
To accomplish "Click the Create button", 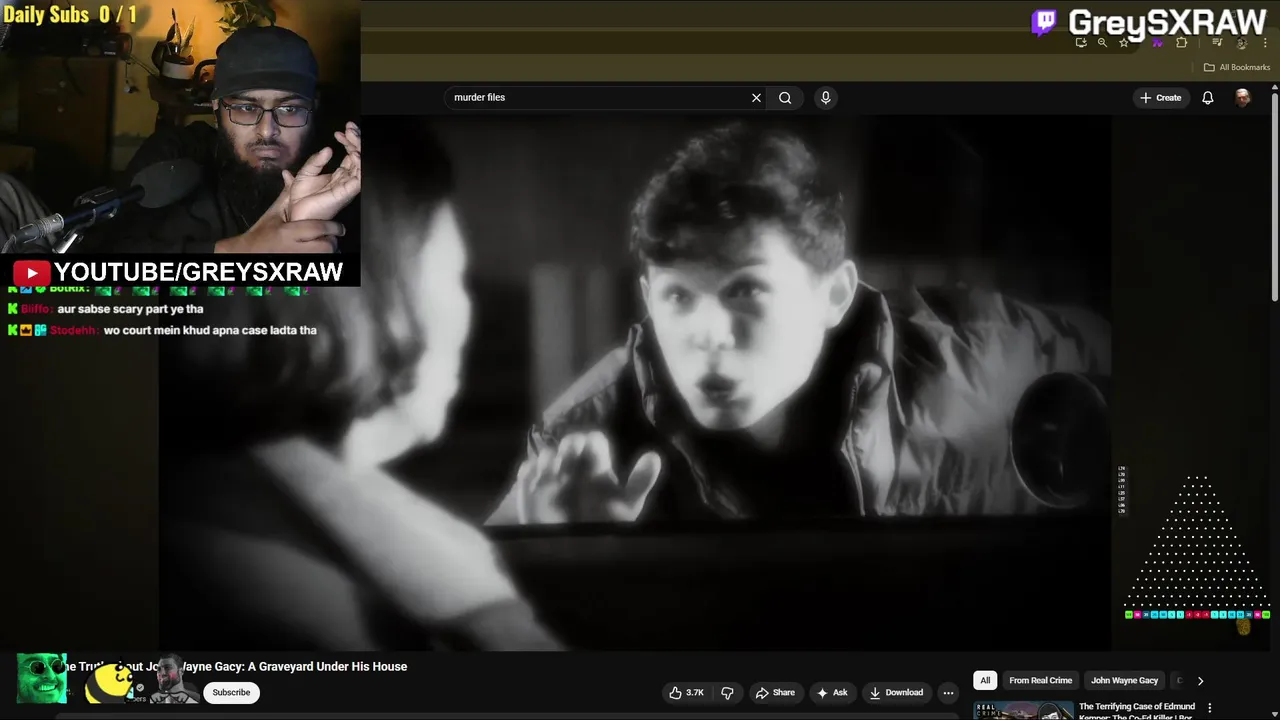I will tap(1160, 97).
